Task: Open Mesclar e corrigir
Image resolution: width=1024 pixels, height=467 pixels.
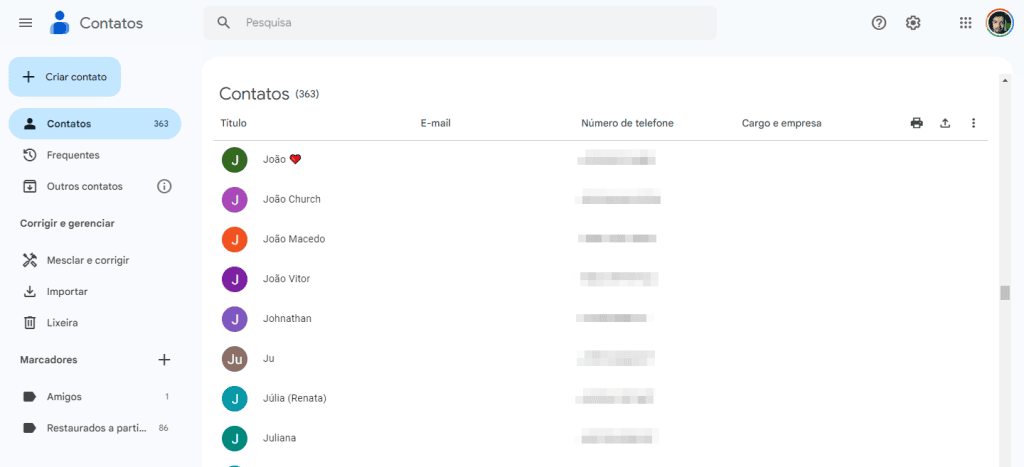Action: (x=95, y=260)
